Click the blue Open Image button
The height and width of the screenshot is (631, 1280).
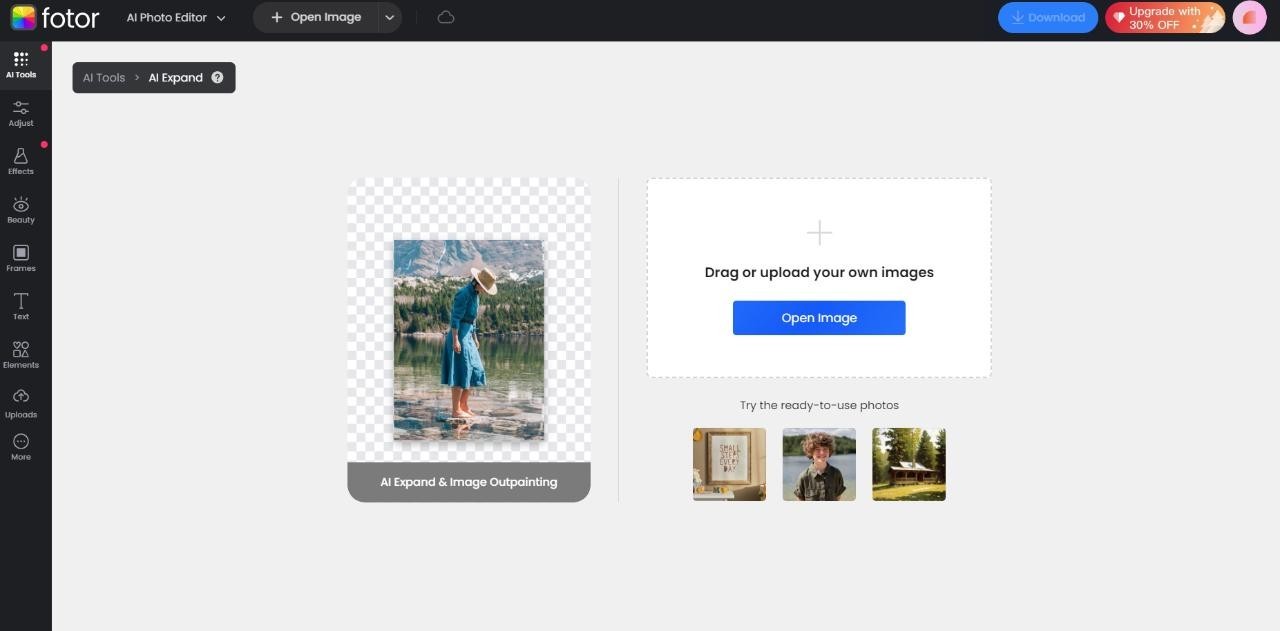coord(818,317)
